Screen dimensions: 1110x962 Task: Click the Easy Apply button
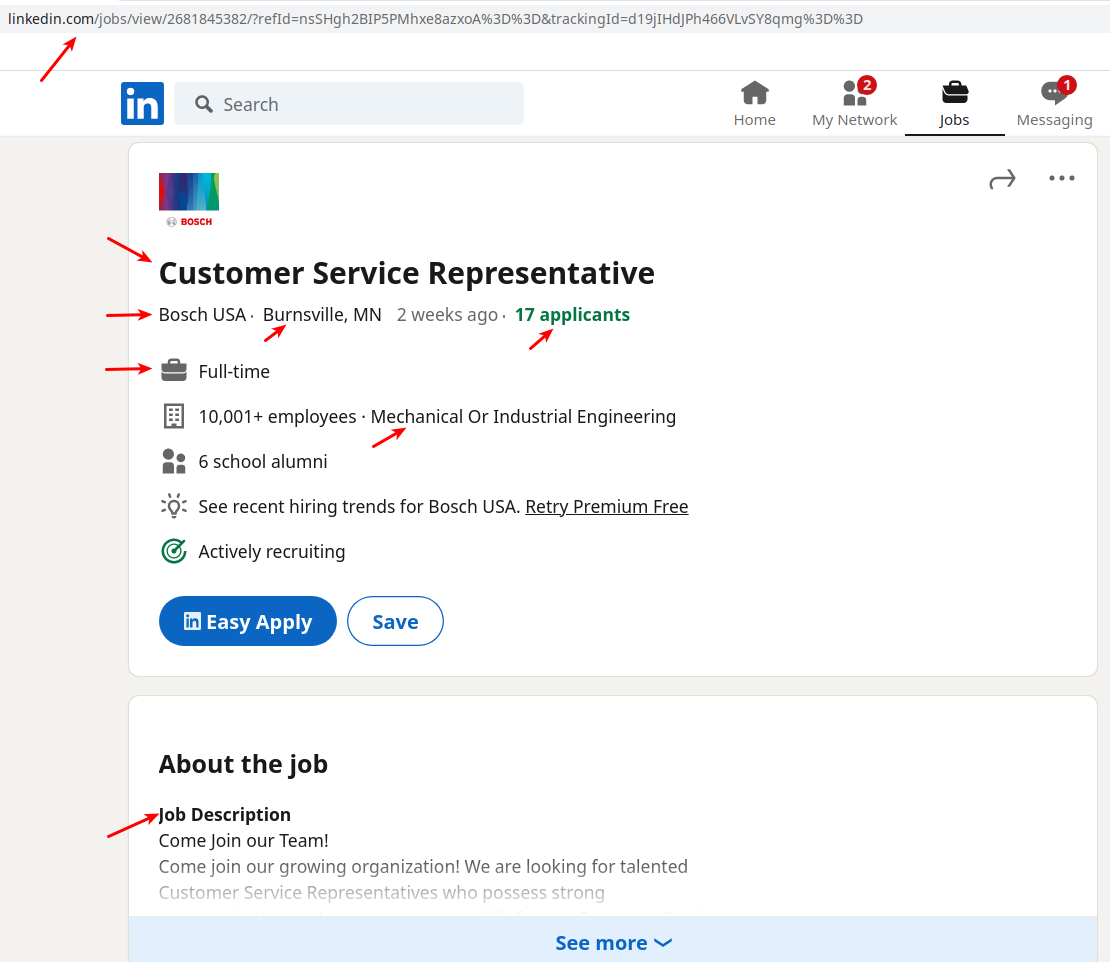click(248, 621)
